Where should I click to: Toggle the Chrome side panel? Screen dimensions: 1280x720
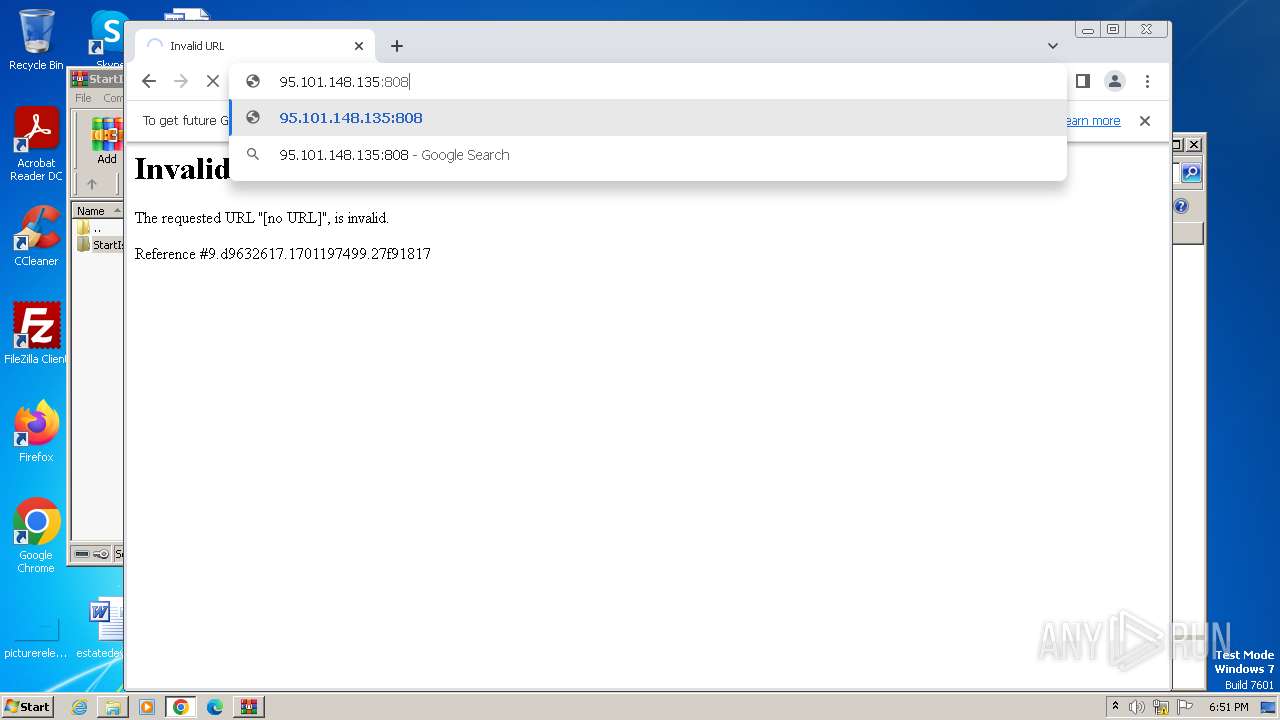point(1082,81)
